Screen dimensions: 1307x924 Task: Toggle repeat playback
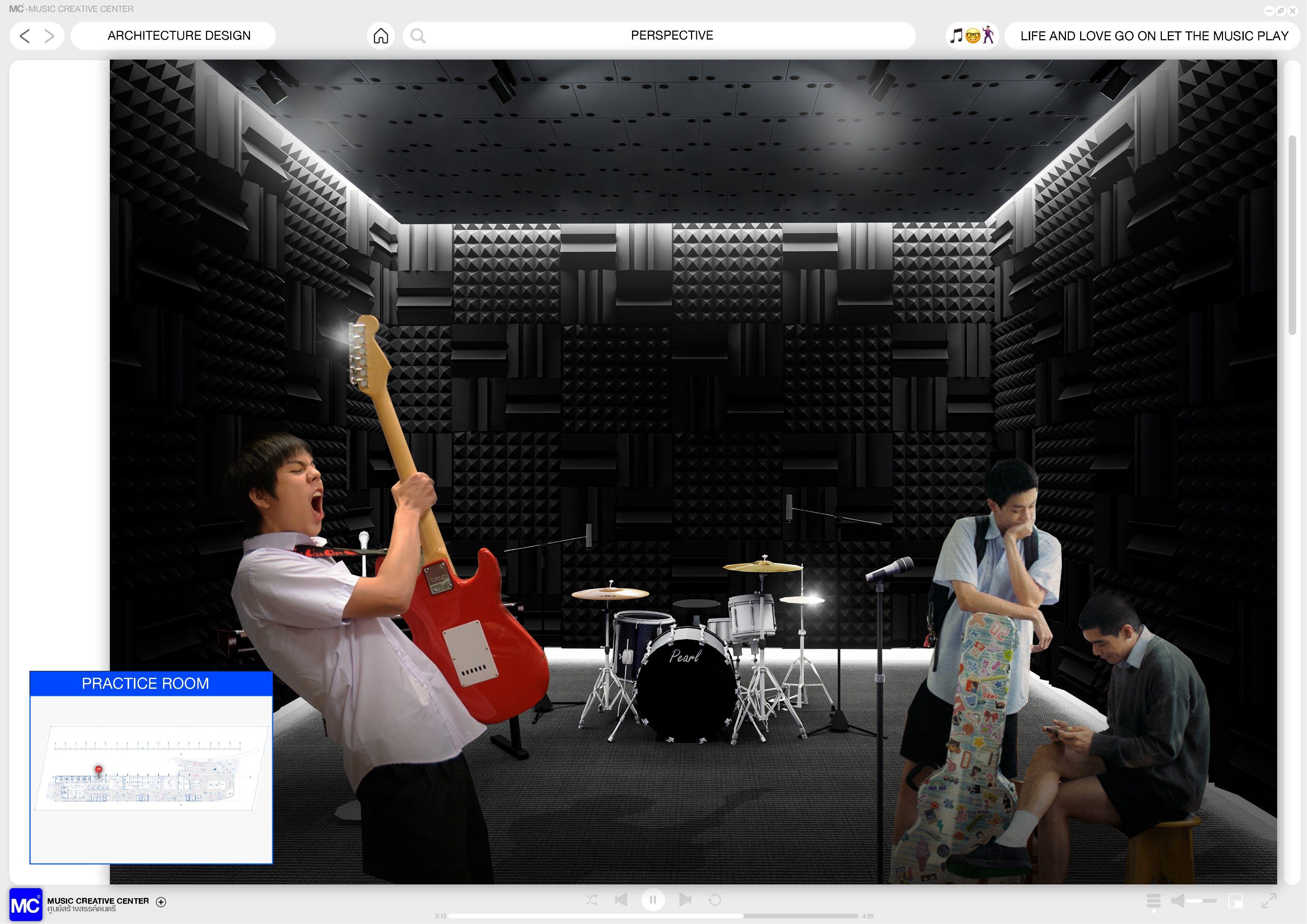point(715,899)
